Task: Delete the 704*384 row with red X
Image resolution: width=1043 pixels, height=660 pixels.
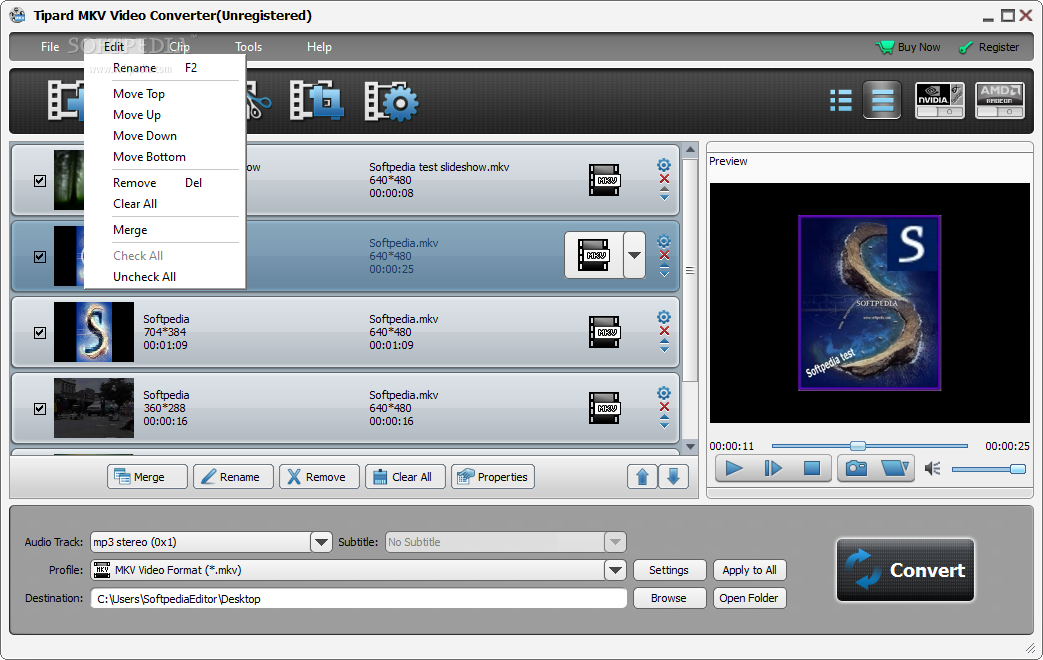Action: [664, 331]
